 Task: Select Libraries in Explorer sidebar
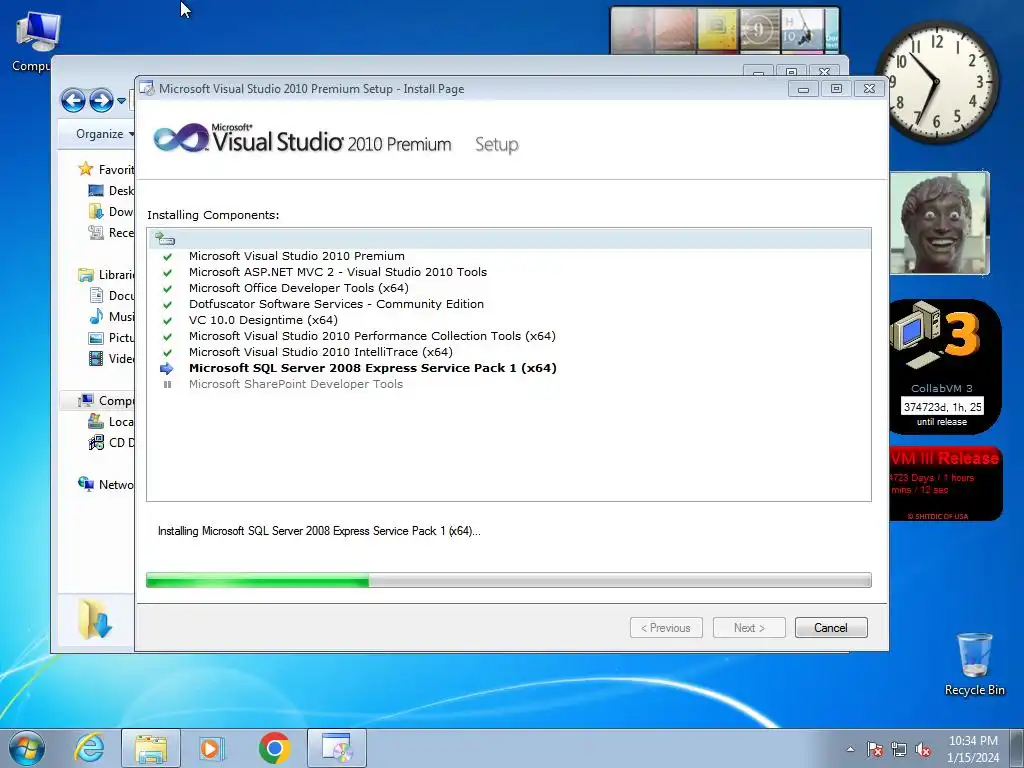[106, 275]
